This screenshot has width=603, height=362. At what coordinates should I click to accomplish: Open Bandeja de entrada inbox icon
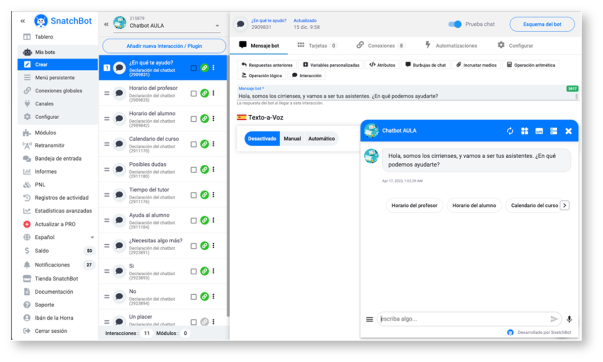pos(27,158)
